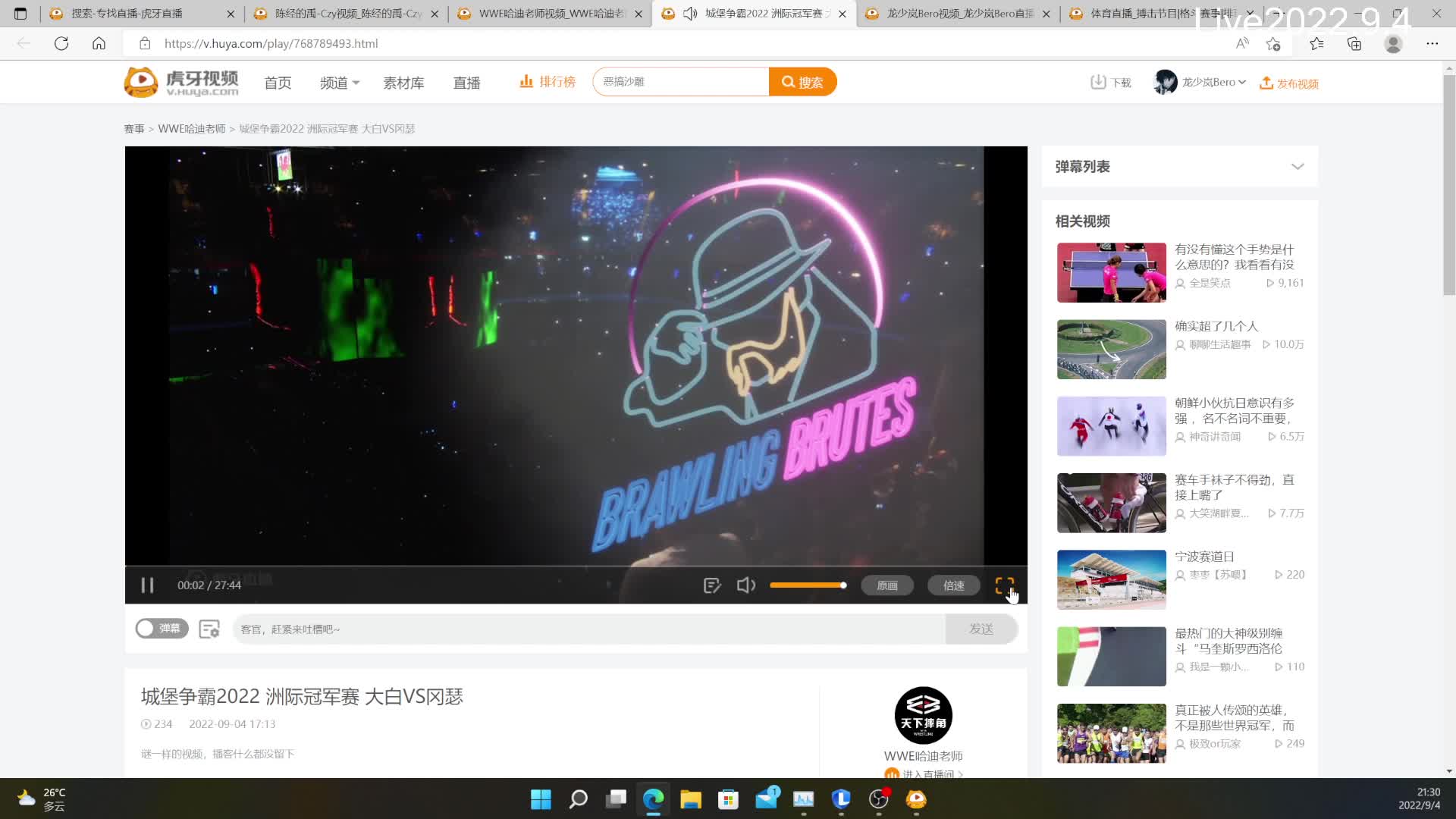Switch to 龙少岚Bero视频 browser tab

pyautogui.click(x=959, y=14)
